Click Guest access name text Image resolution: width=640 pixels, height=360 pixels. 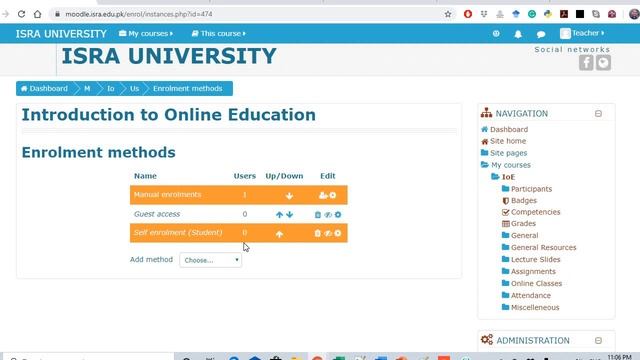(157, 214)
